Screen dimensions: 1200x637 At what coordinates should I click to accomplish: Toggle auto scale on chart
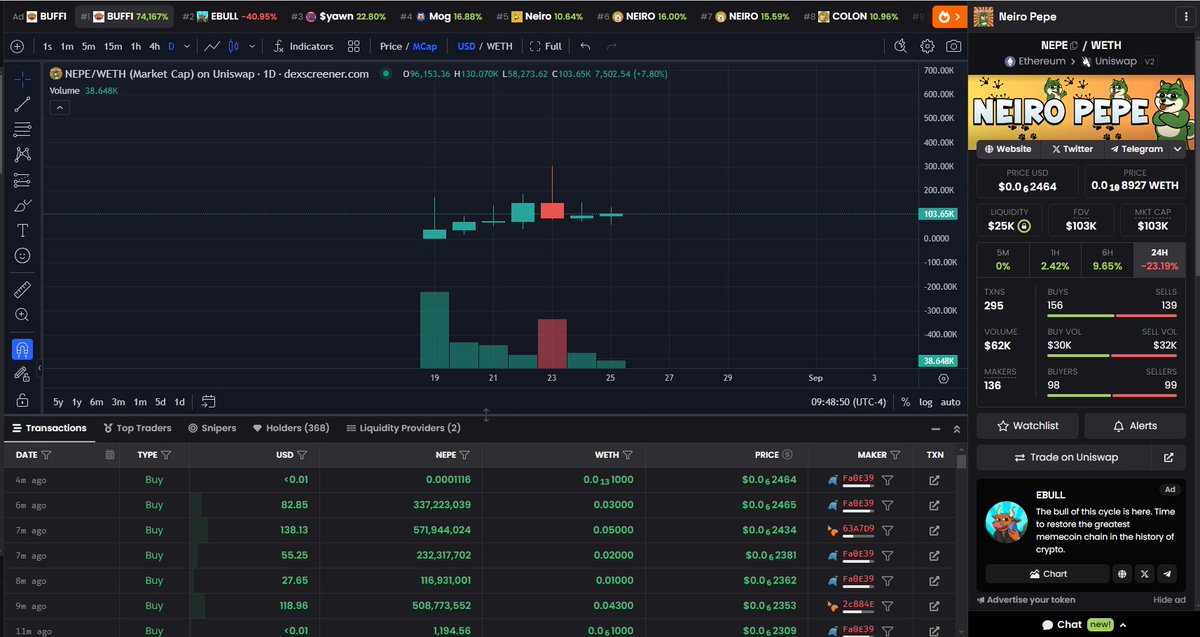pyautogui.click(x=950, y=402)
